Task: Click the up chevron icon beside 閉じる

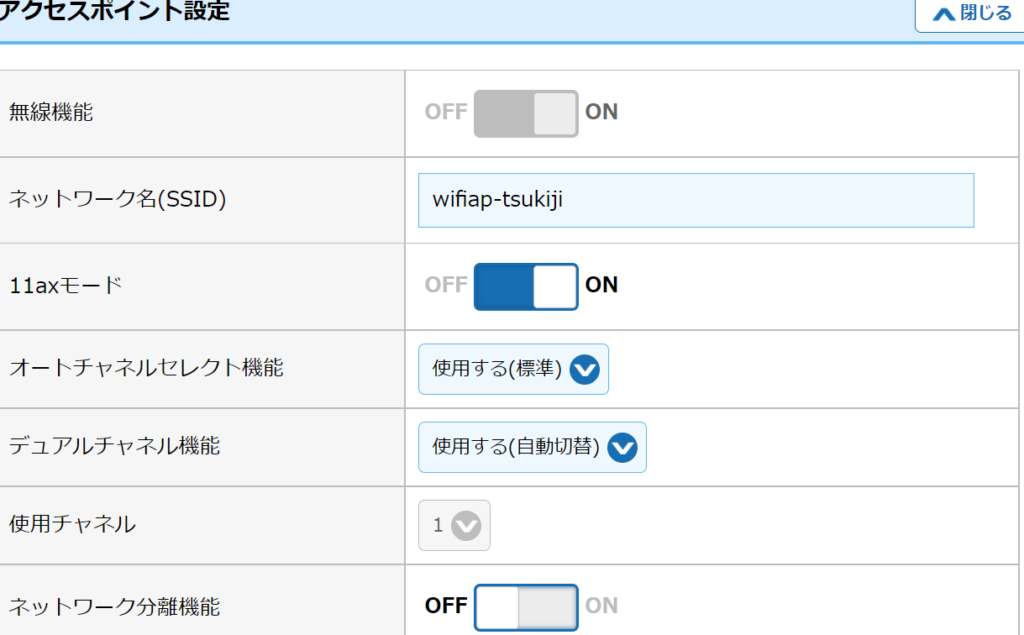Action: (x=944, y=15)
